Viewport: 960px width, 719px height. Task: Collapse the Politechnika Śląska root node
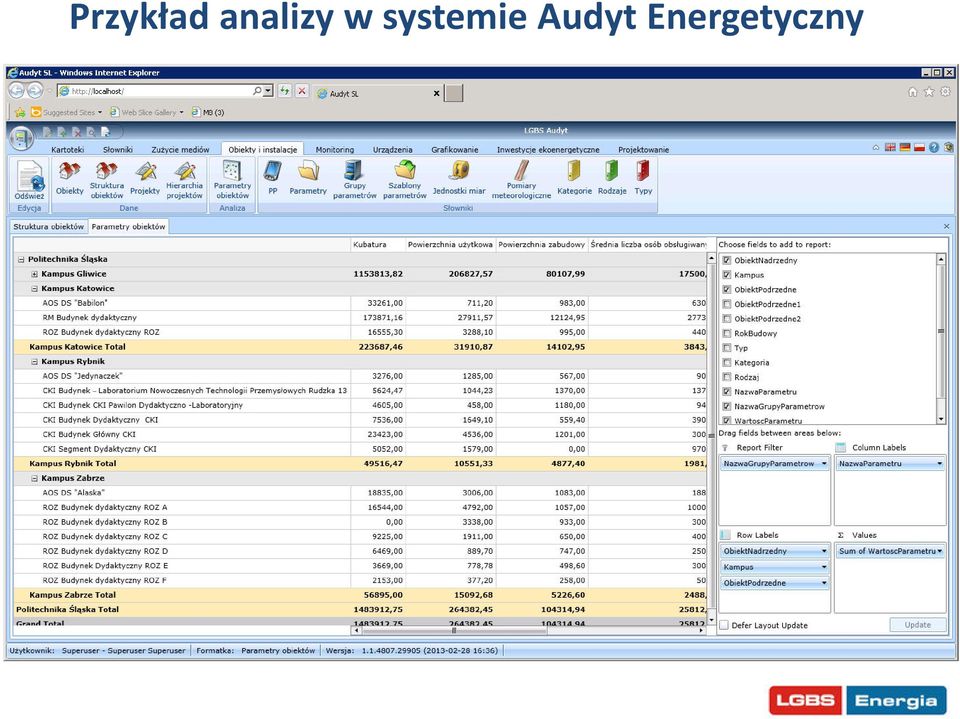click(21, 260)
